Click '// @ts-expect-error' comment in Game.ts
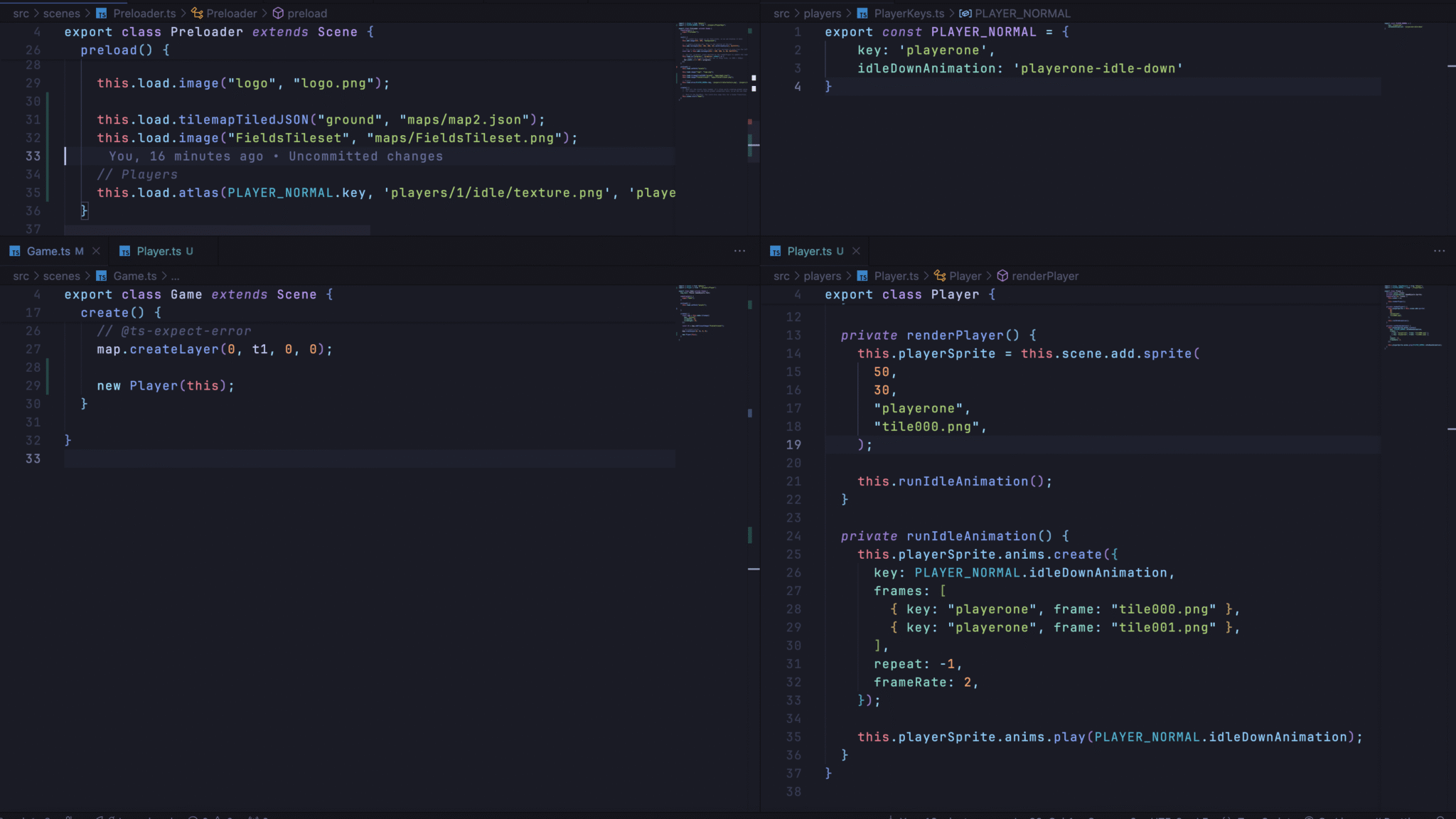 [174, 331]
